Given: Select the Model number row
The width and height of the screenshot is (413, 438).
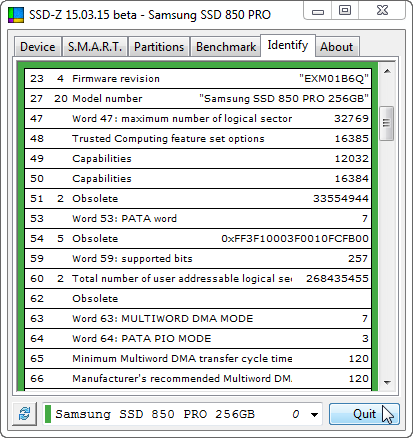Looking at the screenshot, I should (198, 99).
